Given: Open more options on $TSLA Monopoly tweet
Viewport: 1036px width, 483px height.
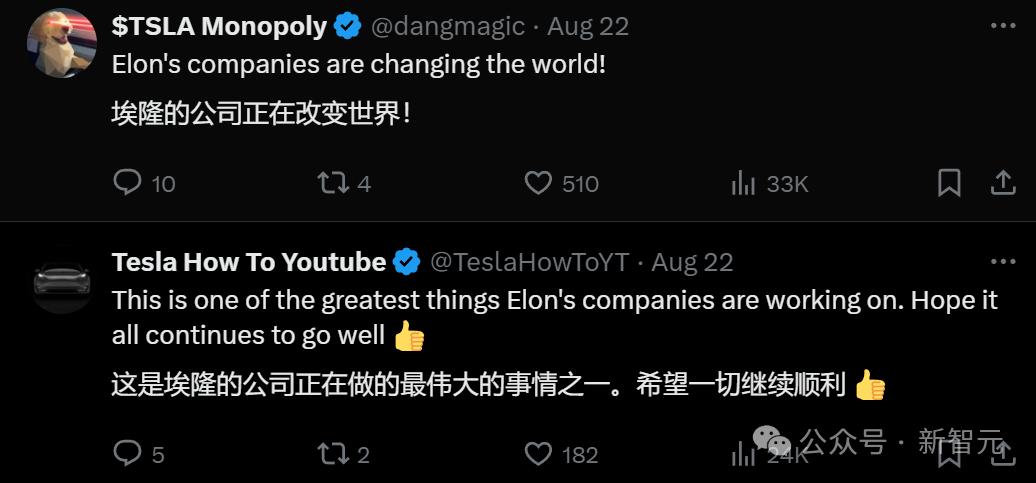Looking at the screenshot, I should [1002, 26].
